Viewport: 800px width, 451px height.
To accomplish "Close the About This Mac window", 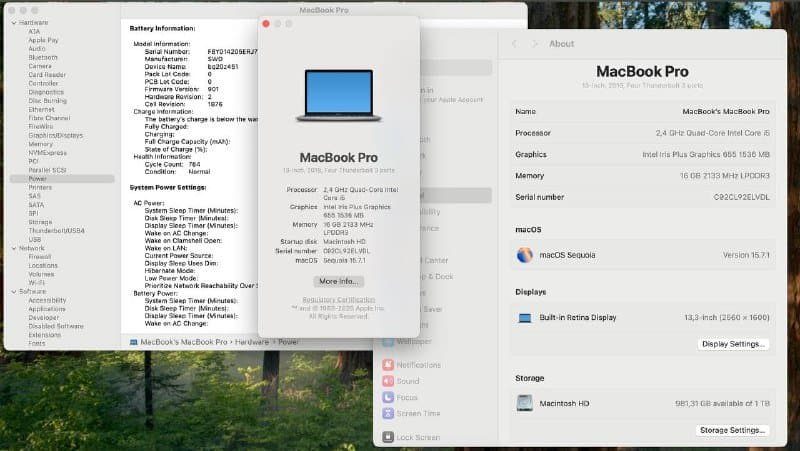I will click(x=266, y=24).
